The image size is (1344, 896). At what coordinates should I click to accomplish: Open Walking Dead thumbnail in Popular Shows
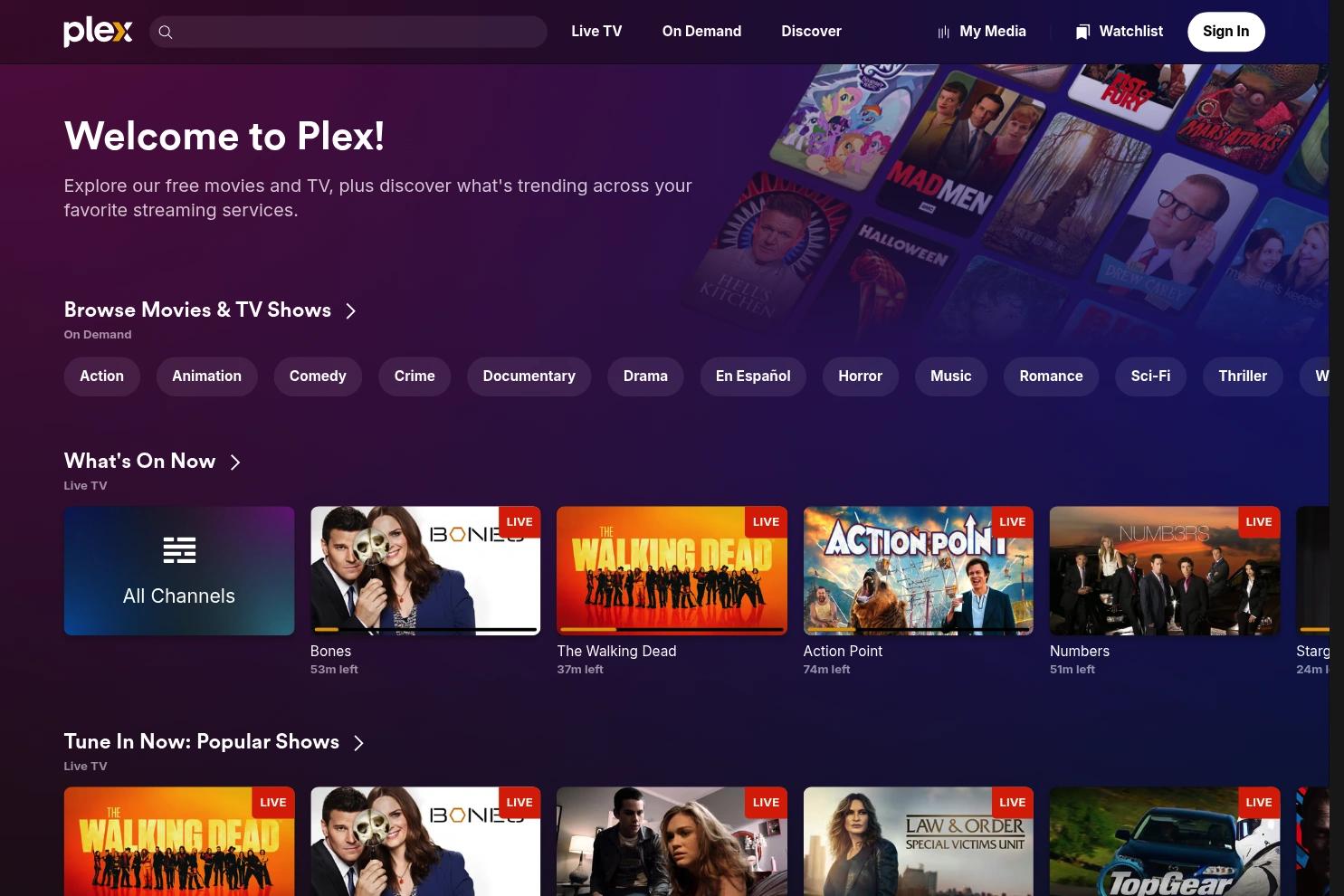(179, 842)
